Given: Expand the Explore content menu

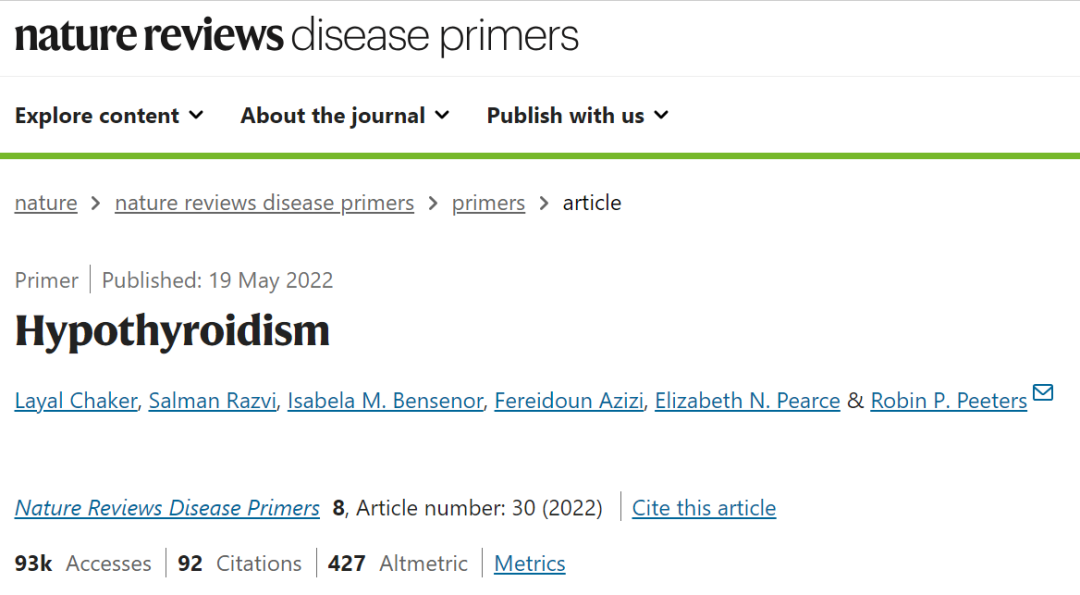Looking at the screenshot, I should click(x=109, y=116).
